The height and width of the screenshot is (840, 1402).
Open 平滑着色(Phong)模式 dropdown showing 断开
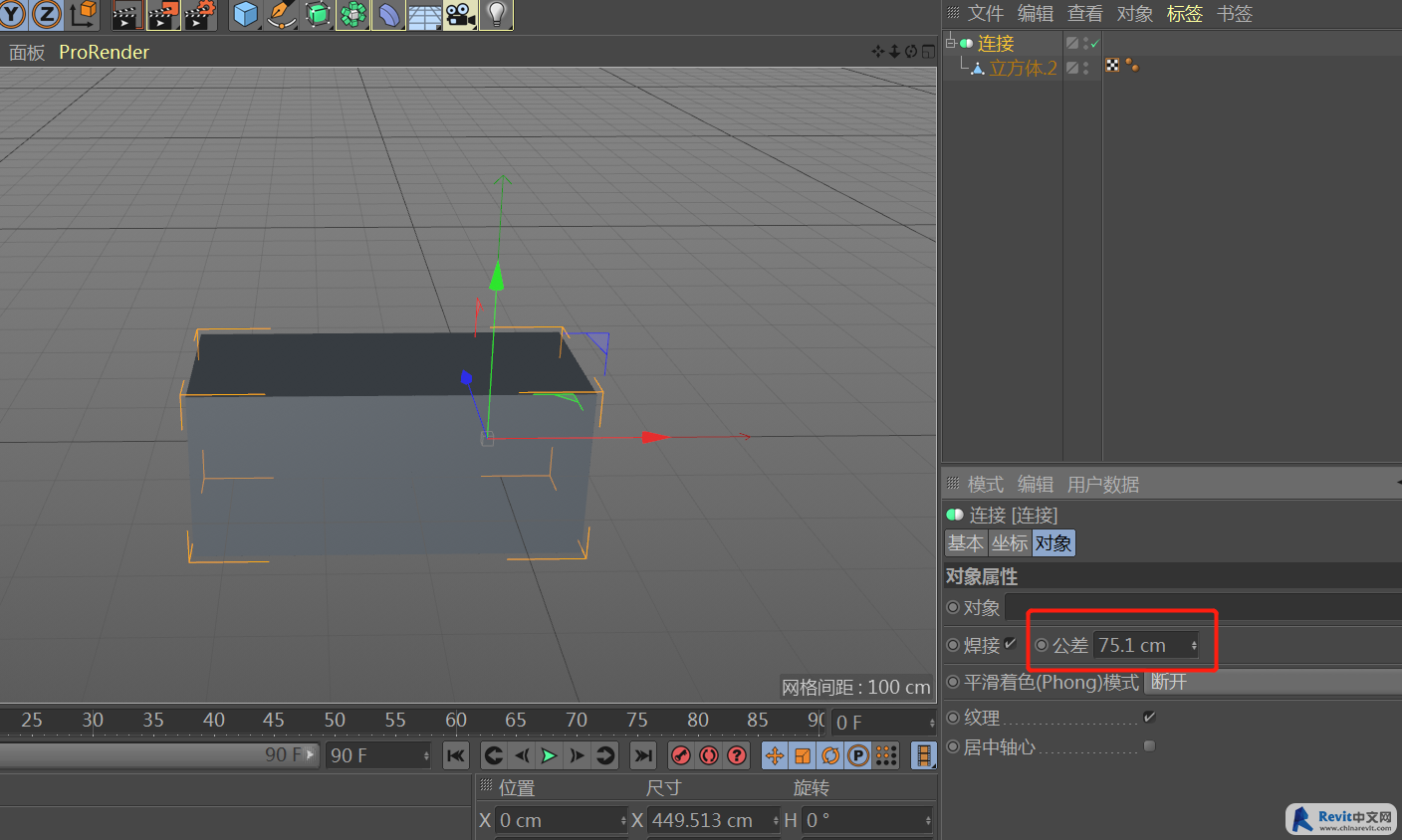pyautogui.click(x=1274, y=682)
